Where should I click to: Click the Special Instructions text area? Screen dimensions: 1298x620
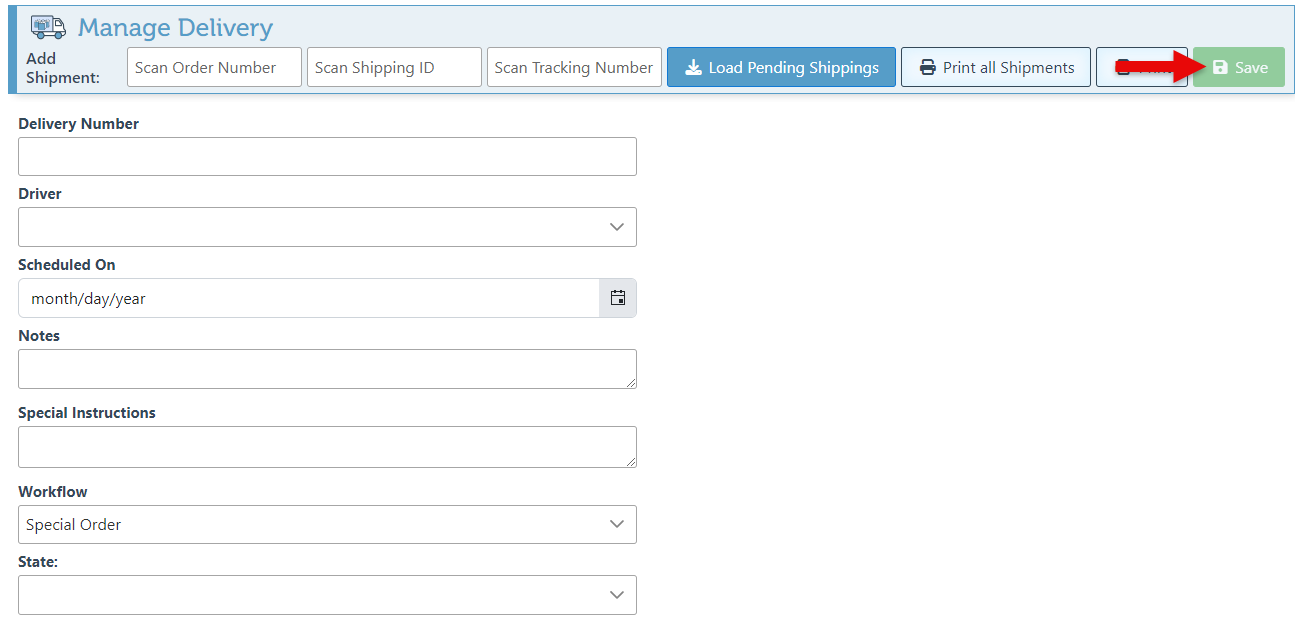pos(327,447)
